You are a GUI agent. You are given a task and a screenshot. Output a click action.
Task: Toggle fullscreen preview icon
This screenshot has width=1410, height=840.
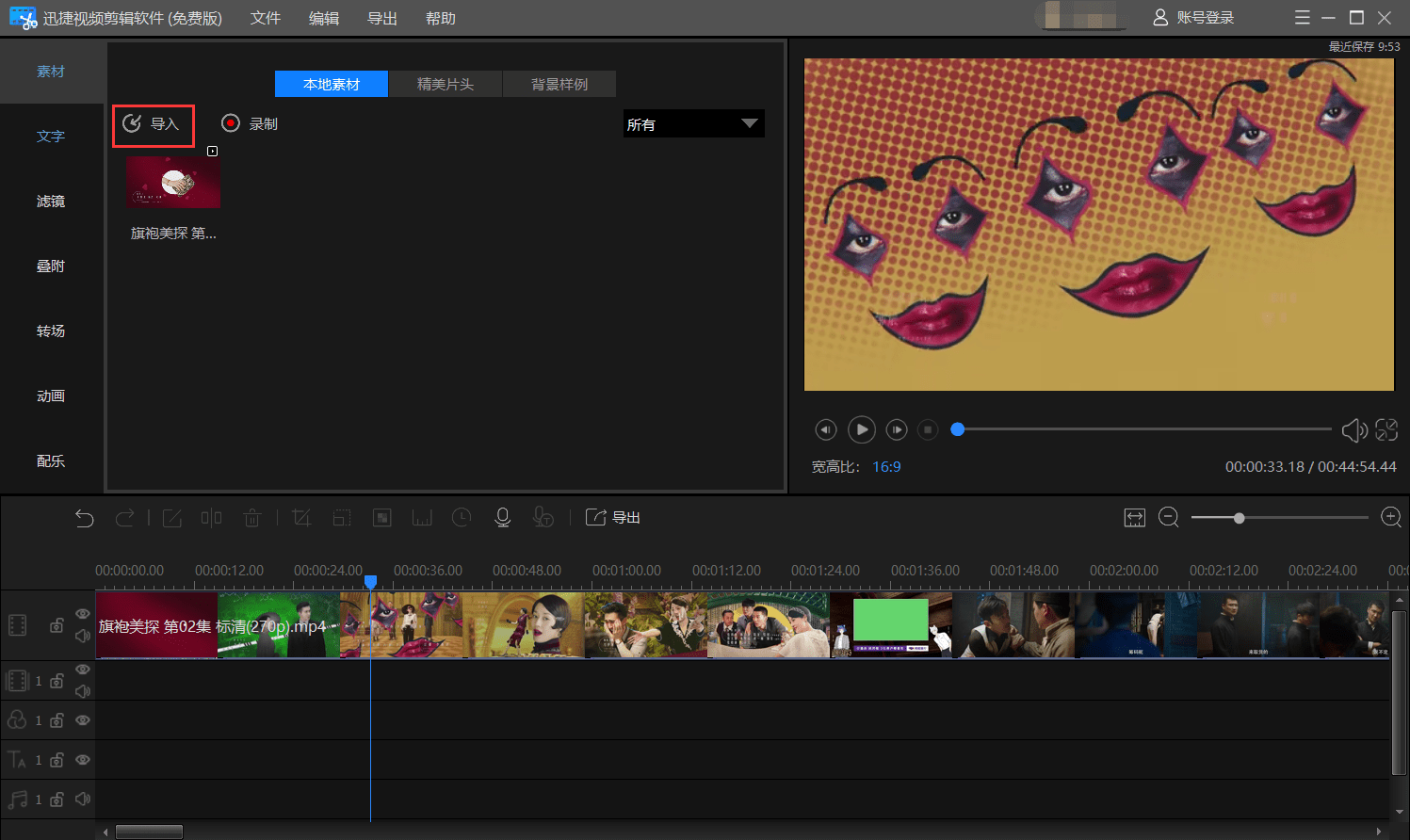tap(1386, 429)
